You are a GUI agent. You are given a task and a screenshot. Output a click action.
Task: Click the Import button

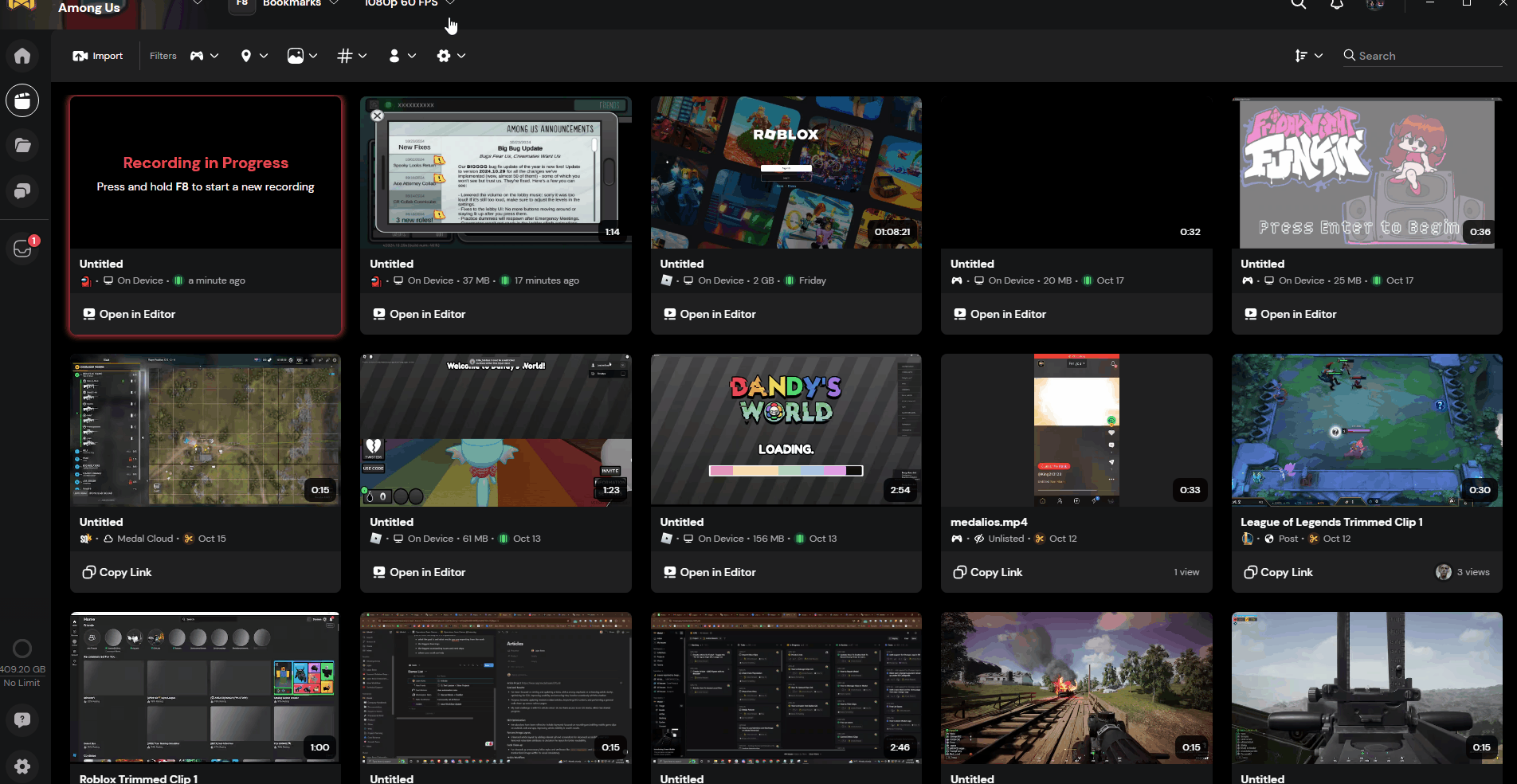(98, 56)
